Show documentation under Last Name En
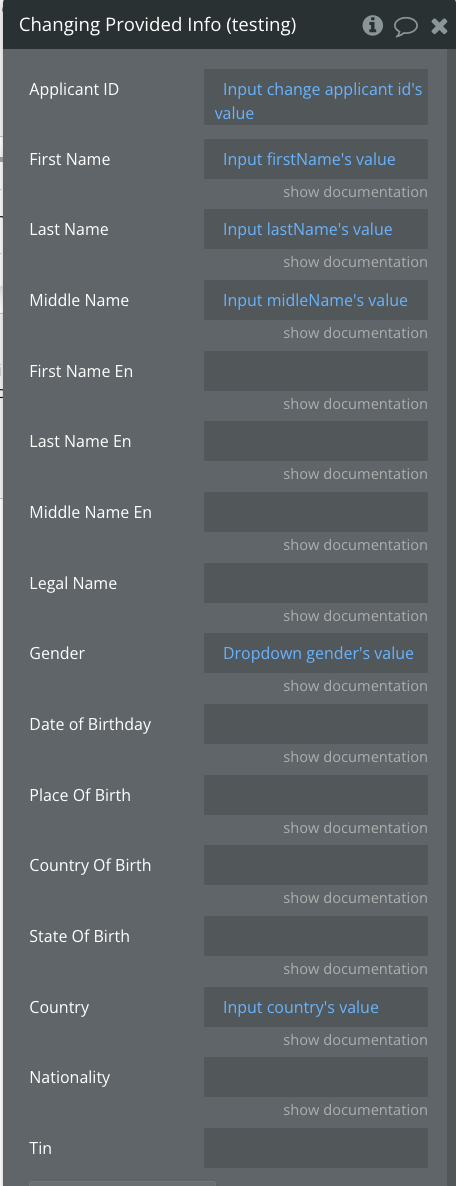 coord(355,474)
